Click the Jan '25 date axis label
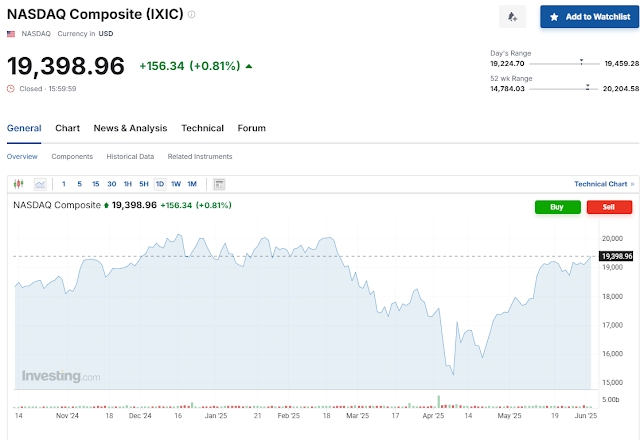The height and width of the screenshot is (440, 640). point(216,416)
